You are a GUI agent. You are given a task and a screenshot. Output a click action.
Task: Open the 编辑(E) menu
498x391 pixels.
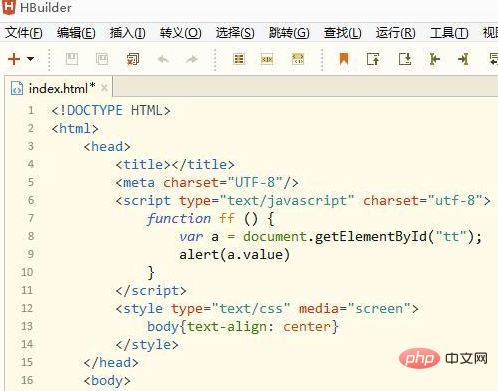point(76,33)
